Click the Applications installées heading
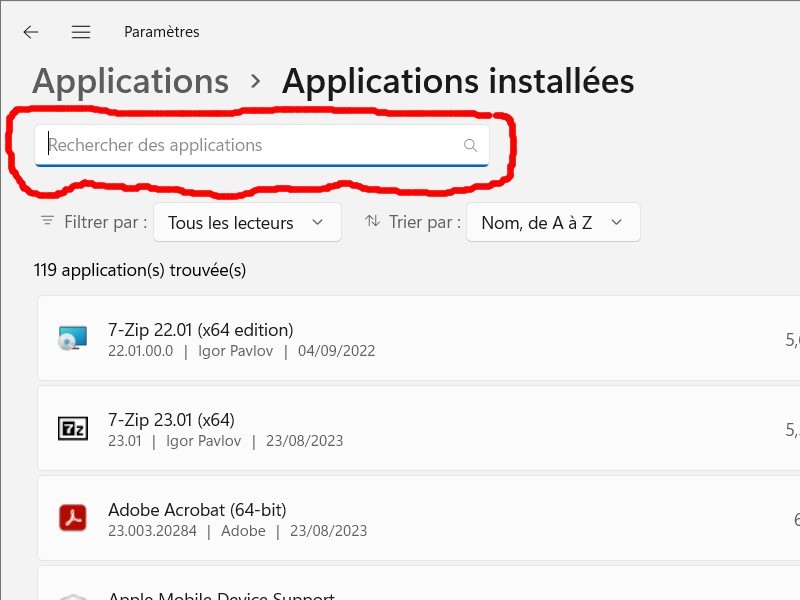Screen dimensions: 800x600 point(457,81)
